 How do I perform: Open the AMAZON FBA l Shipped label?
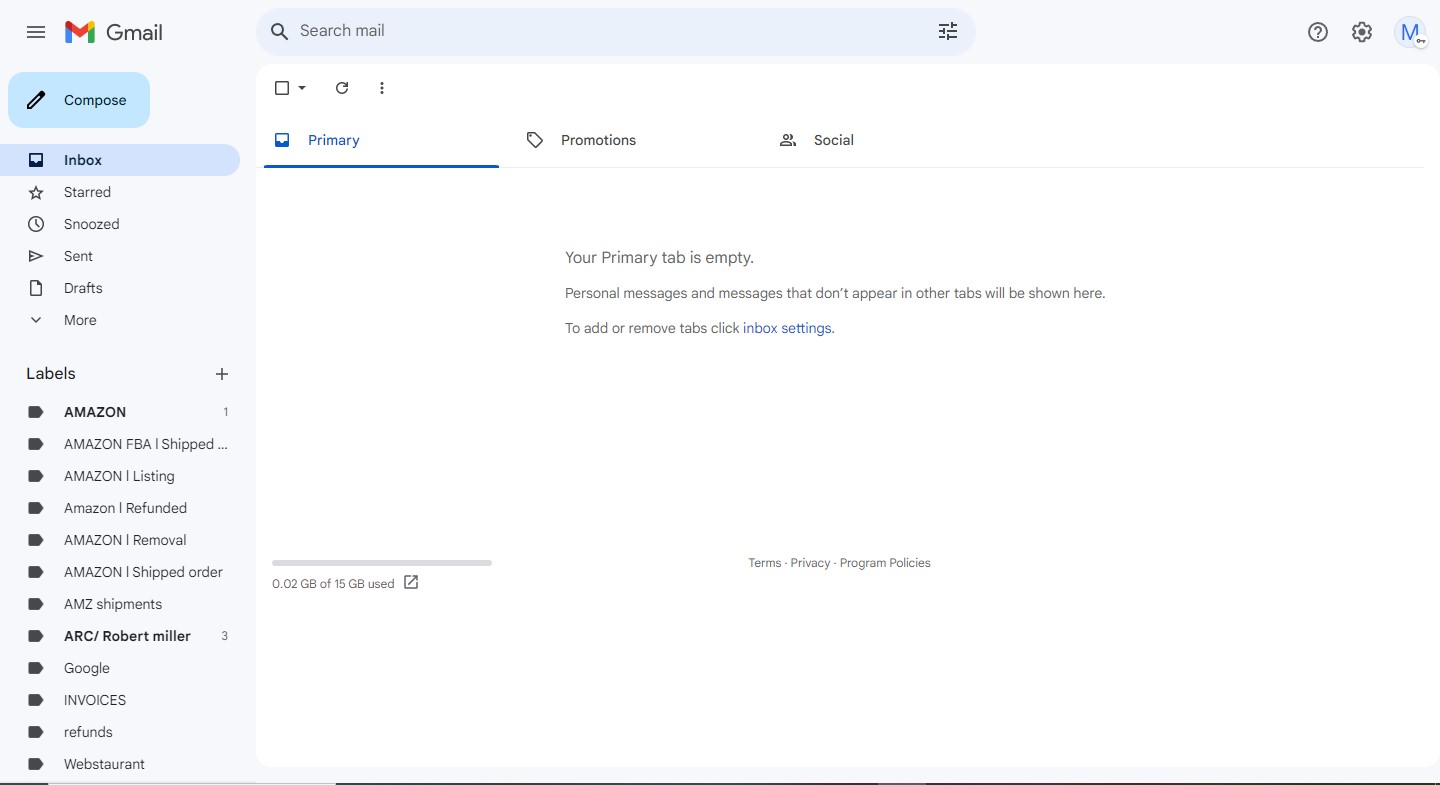point(120,444)
